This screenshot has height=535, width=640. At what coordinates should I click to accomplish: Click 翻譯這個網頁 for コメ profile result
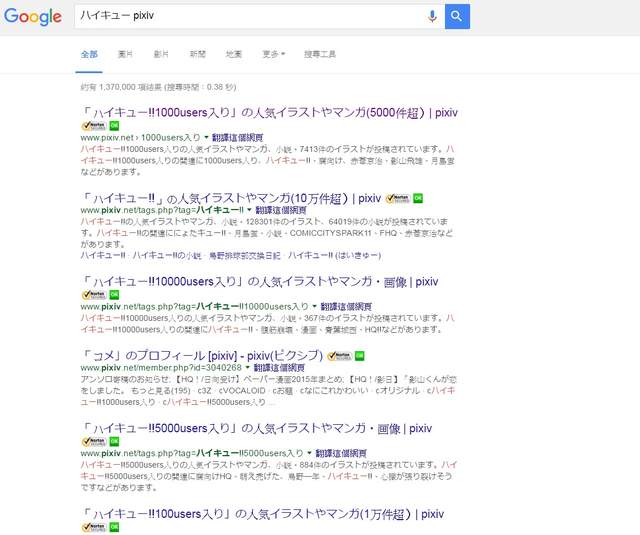pyautogui.click(x=279, y=368)
